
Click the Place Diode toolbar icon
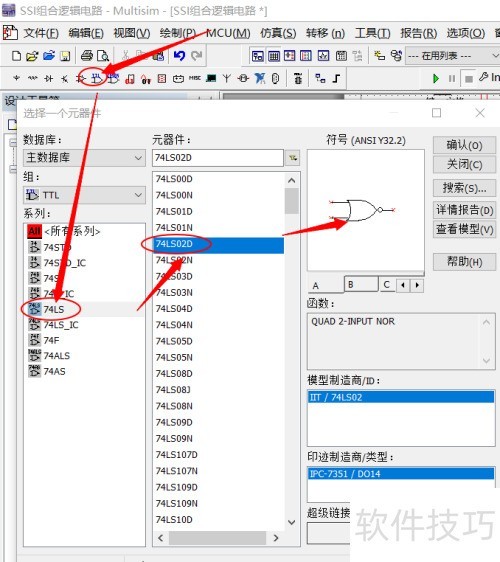pyautogui.click(x=48, y=78)
